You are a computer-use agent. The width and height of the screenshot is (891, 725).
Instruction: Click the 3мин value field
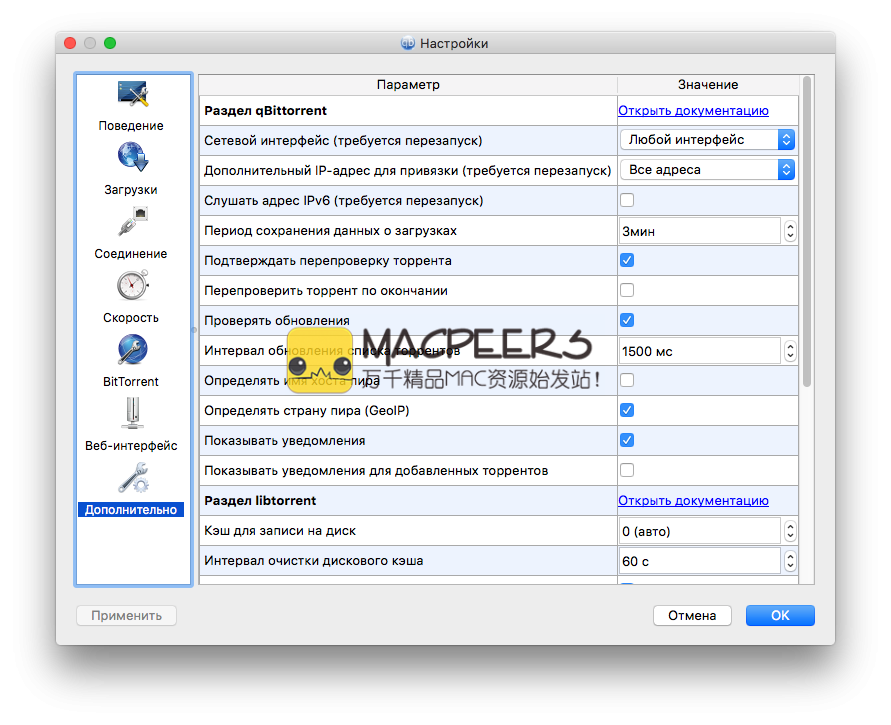pyautogui.click(x=700, y=231)
